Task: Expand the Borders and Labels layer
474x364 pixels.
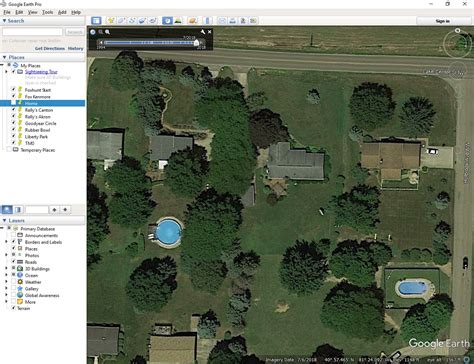Action: click(6, 242)
